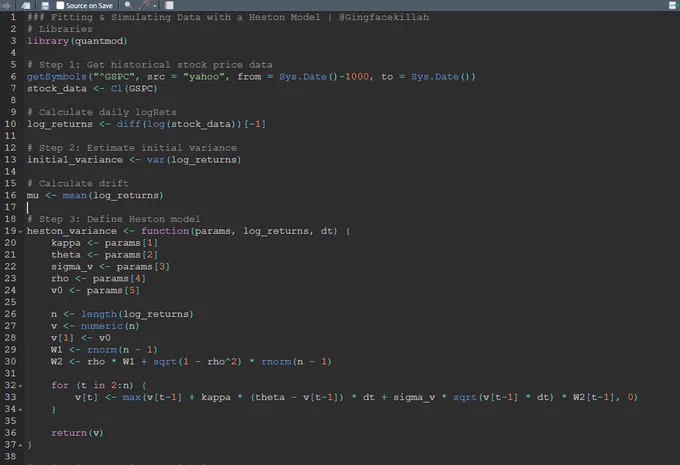
Task: Click the "# Step 3: Define Heston model" comment
Action: point(114,219)
